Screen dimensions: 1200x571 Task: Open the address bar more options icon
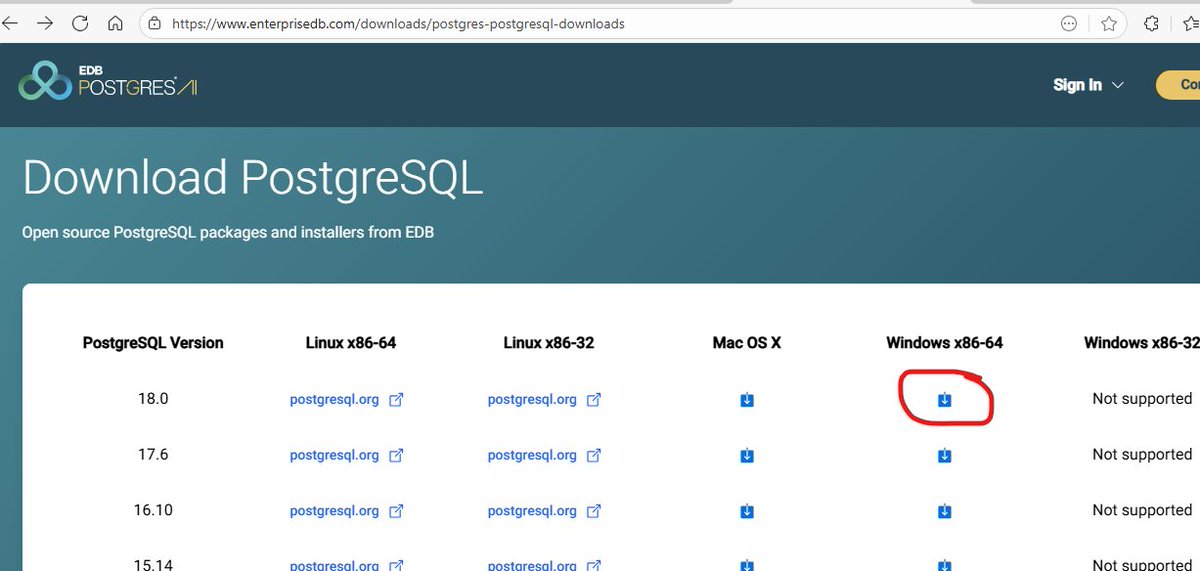pos(1069,23)
